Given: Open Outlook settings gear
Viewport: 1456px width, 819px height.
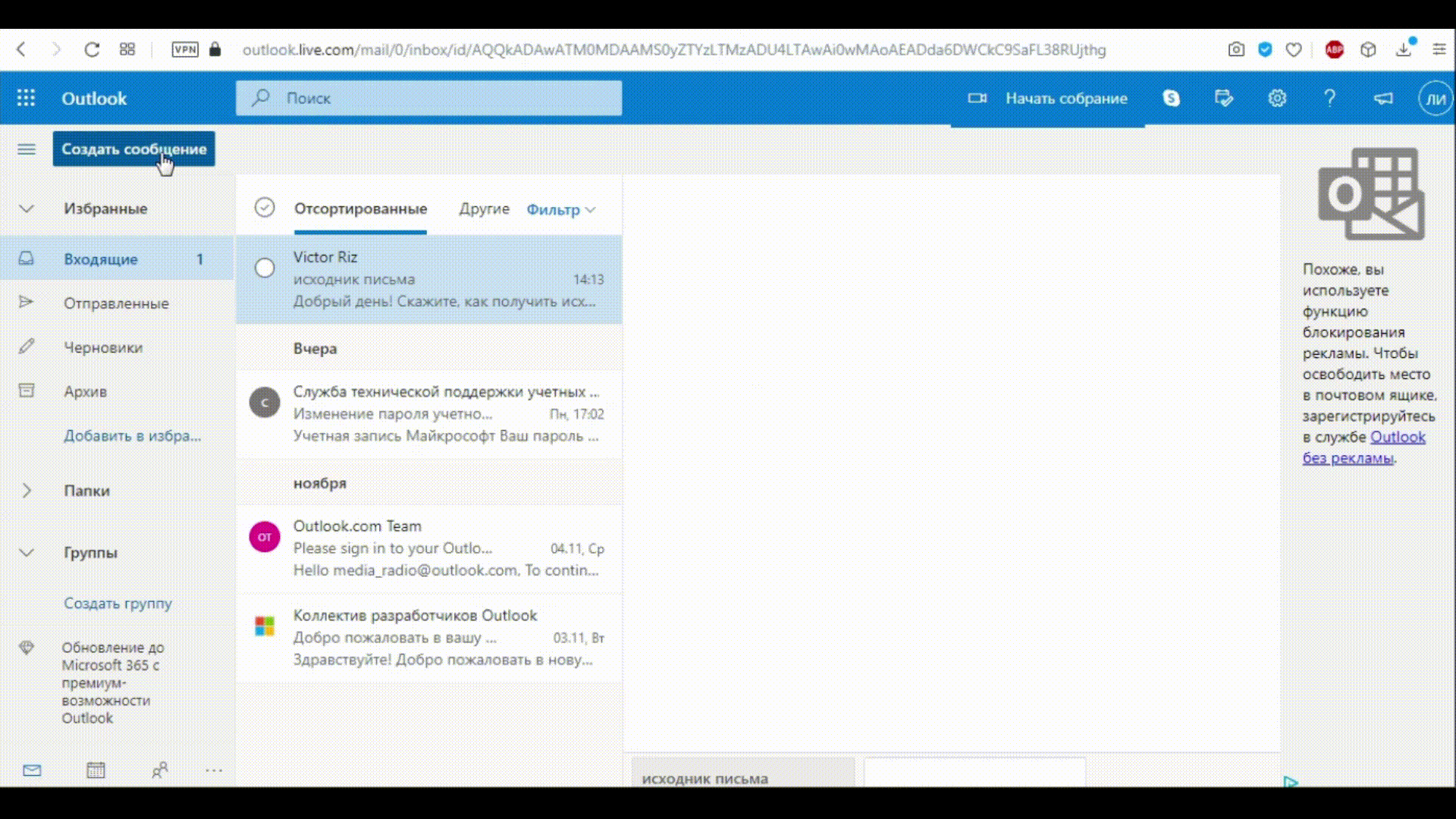Looking at the screenshot, I should tap(1277, 99).
